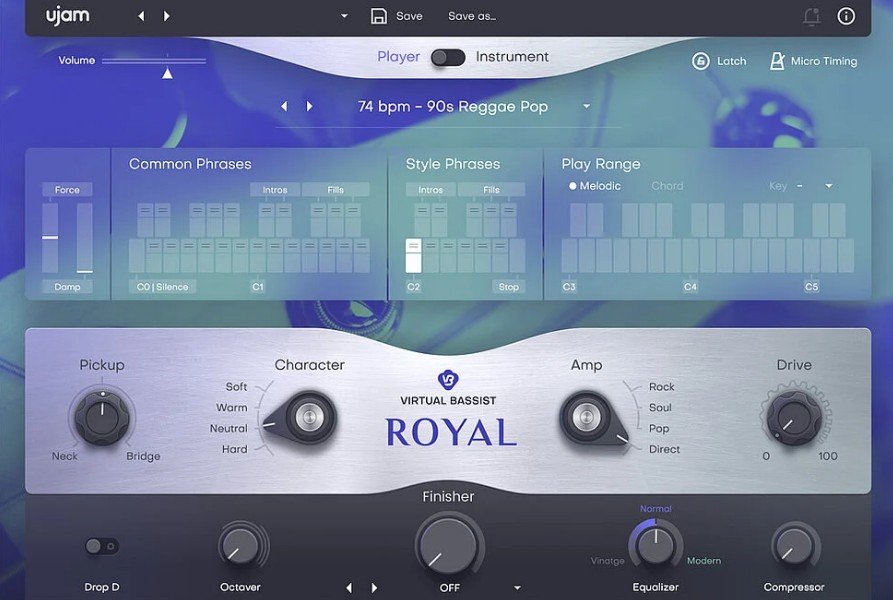Select Instrument mode label
Image resolution: width=893 pixels, height=600 pixels.
point(512,57)
